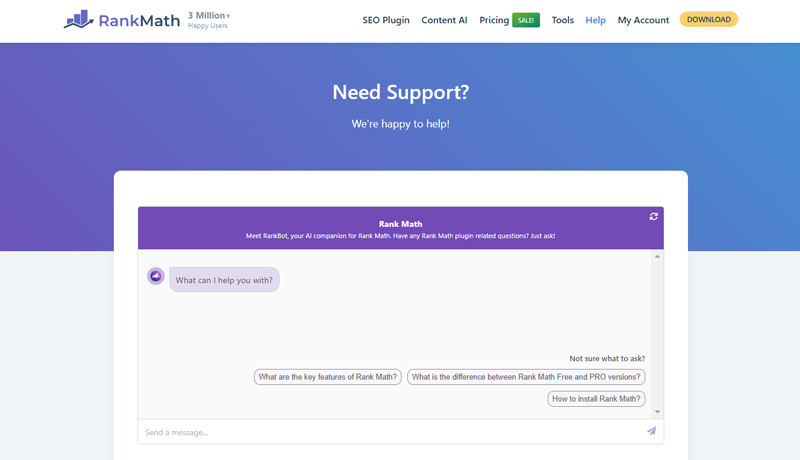Click the 'Meet RankBot' description text
Viewport: 800px width, 460px height.
[401, 236]
